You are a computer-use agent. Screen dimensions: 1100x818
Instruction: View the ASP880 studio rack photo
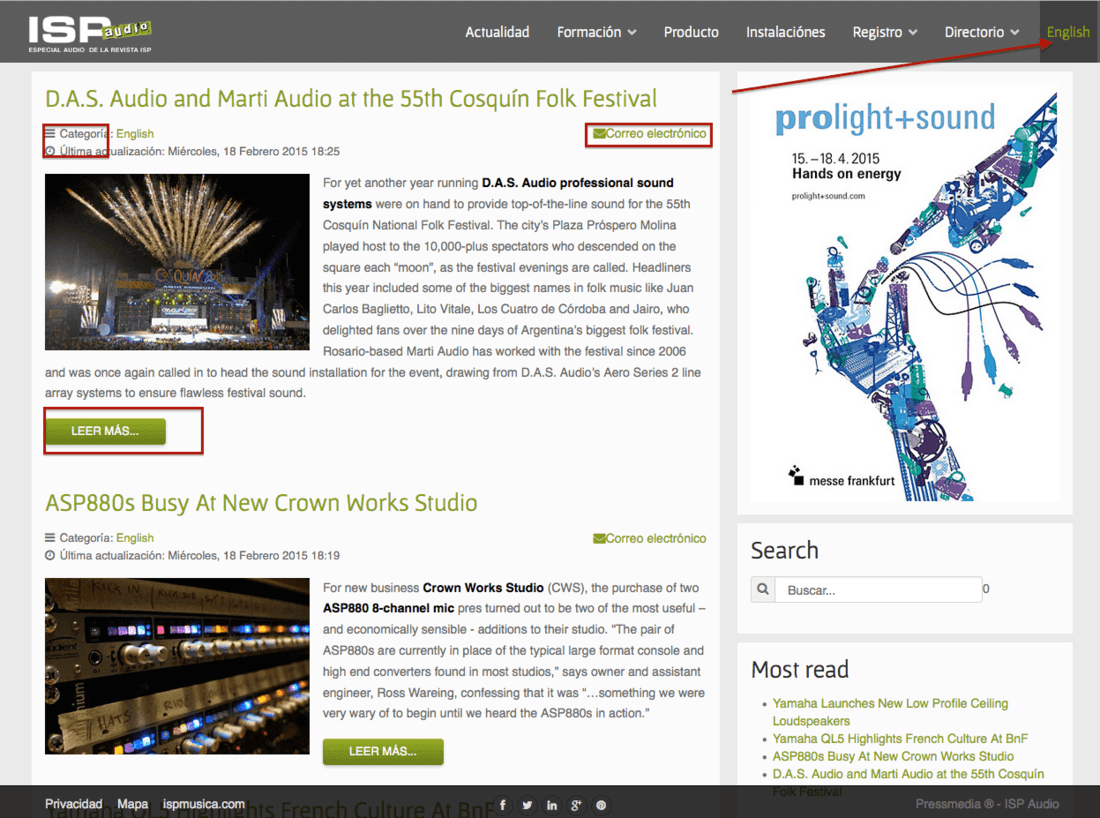(177, 666)
